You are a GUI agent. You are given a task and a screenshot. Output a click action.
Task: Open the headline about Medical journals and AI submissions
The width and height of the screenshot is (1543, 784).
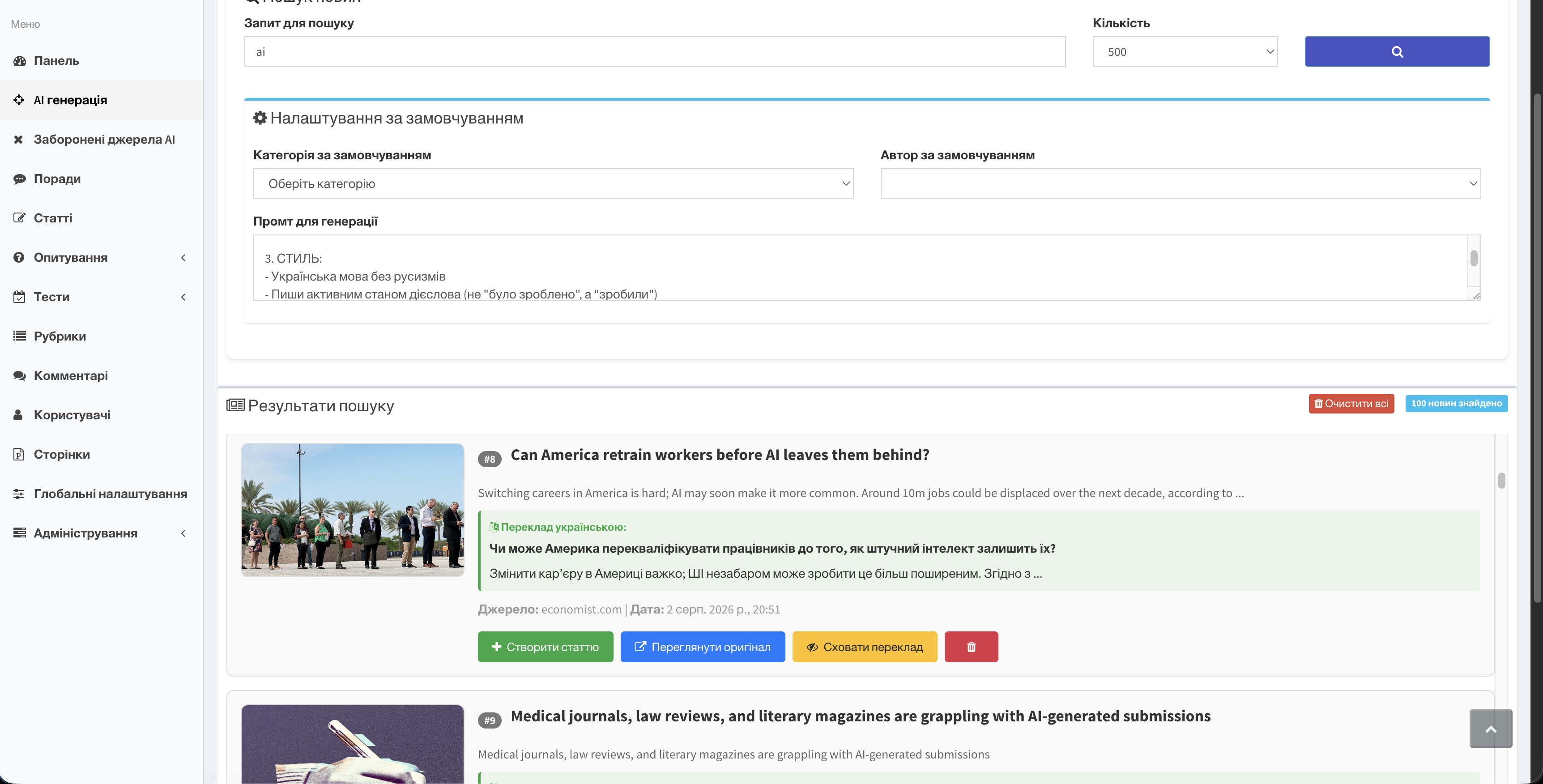click(x=861, y=716)
